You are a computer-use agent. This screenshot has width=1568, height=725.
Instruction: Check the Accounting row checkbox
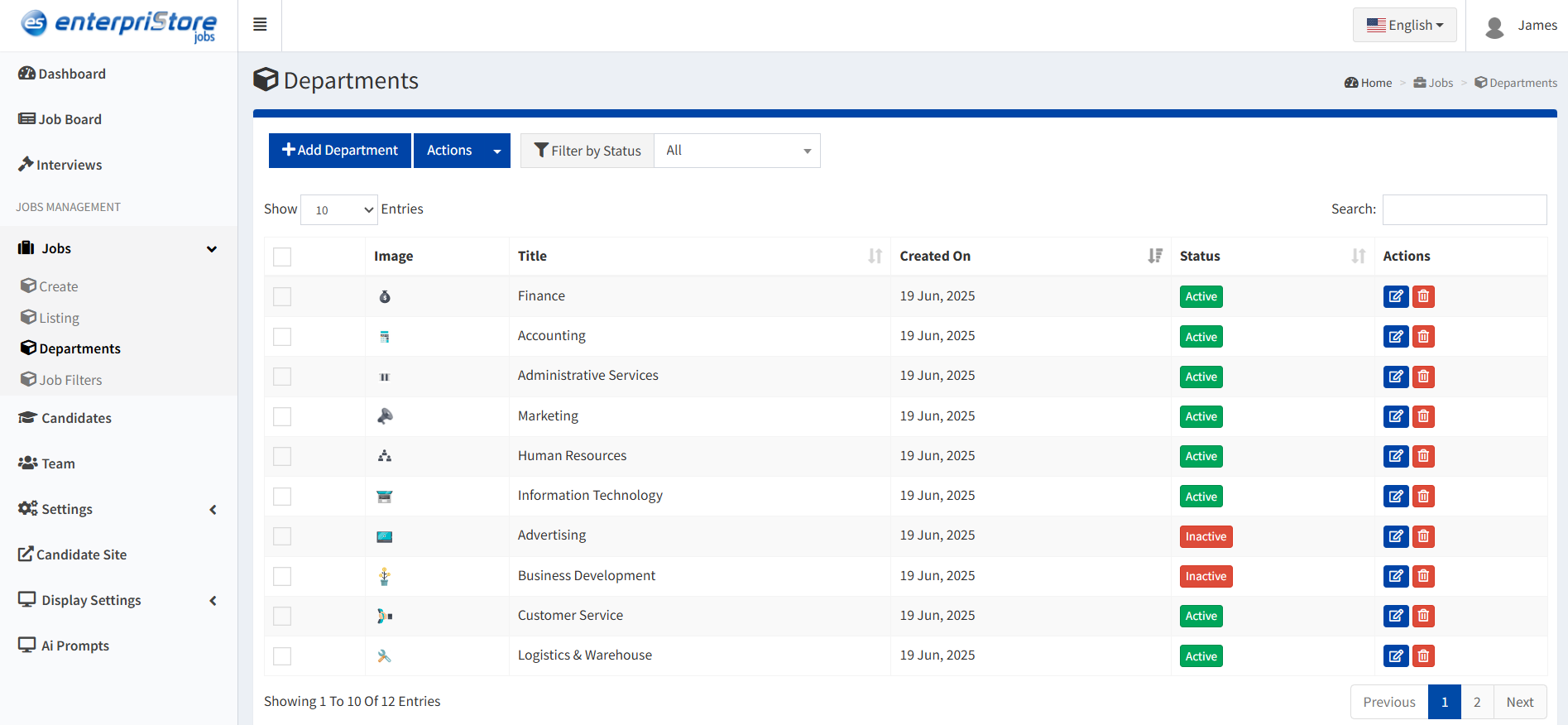tap(282, 337)
